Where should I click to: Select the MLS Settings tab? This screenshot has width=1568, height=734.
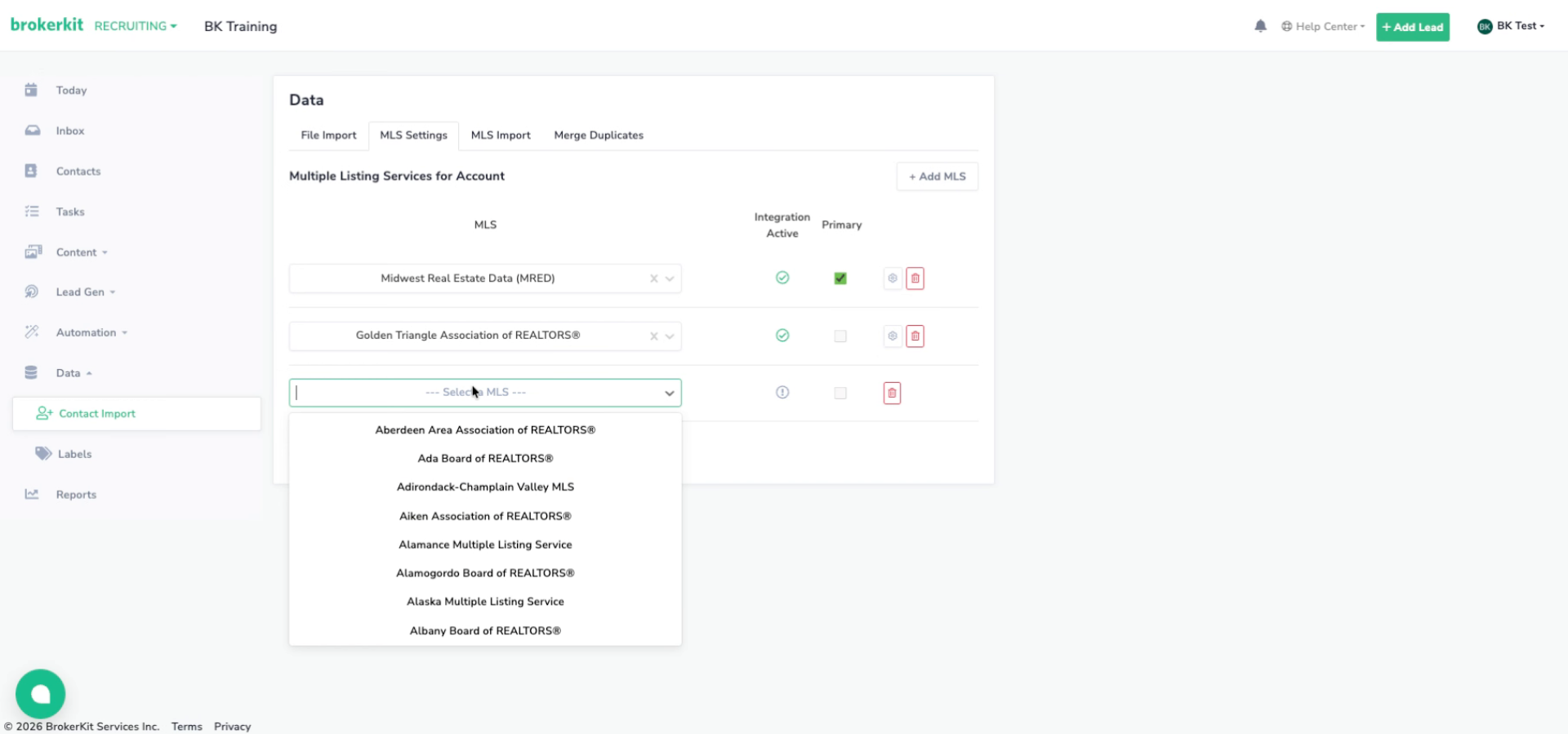pos(413,136)
